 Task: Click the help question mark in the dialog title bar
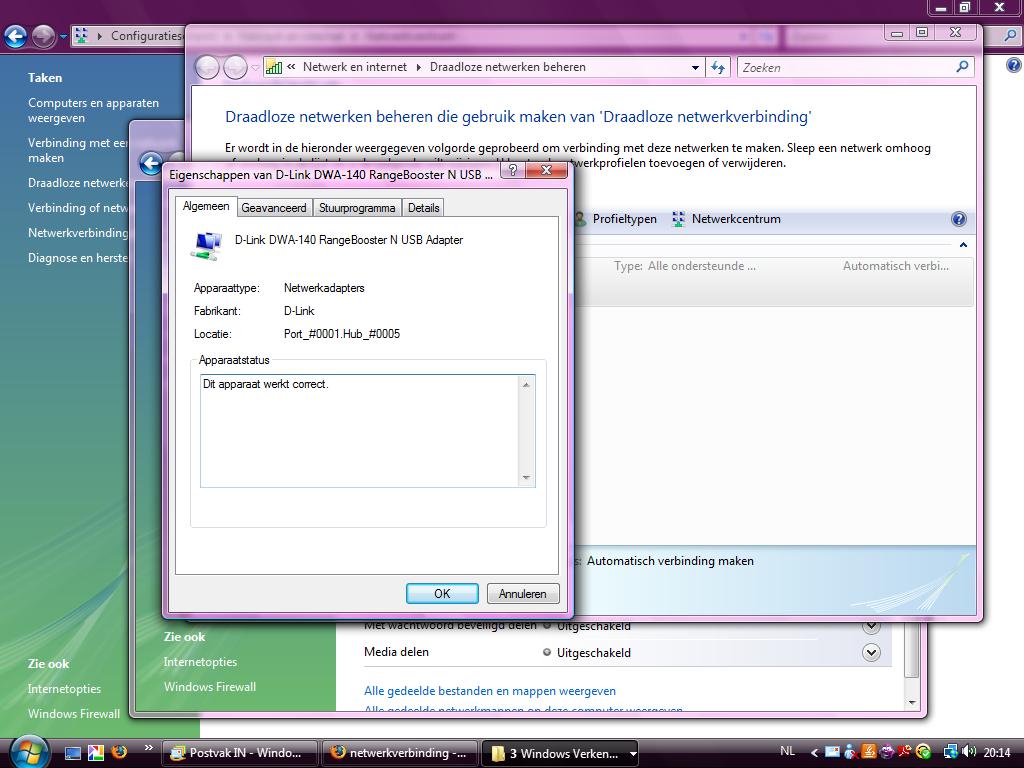[x=513, y=170]
